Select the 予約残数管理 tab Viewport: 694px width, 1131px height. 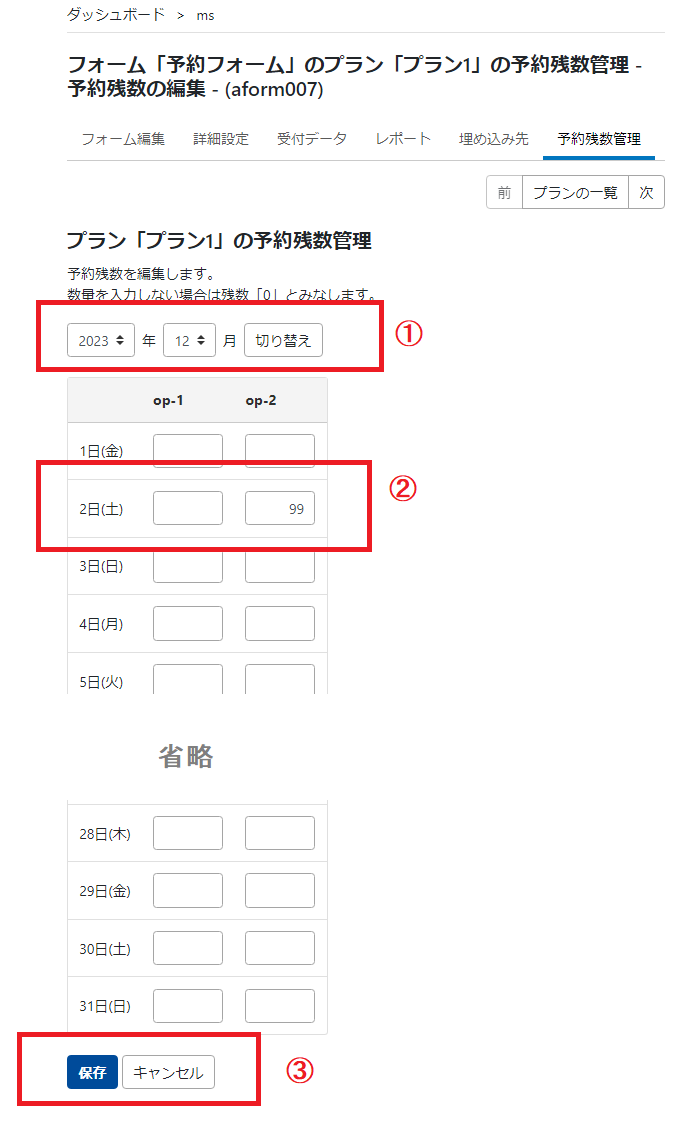[x=598, y=140]
